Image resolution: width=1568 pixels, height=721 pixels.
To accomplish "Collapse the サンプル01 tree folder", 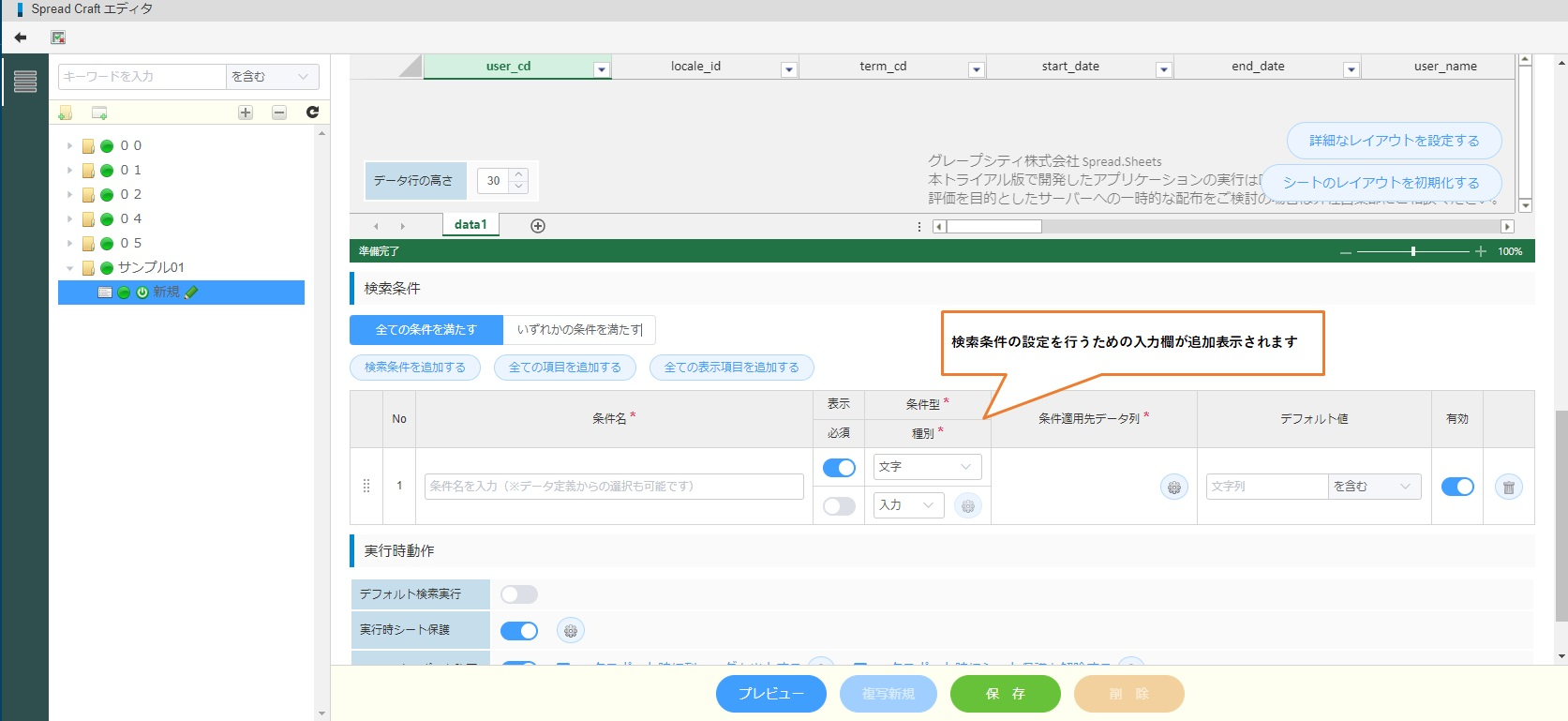I will 69,268.
